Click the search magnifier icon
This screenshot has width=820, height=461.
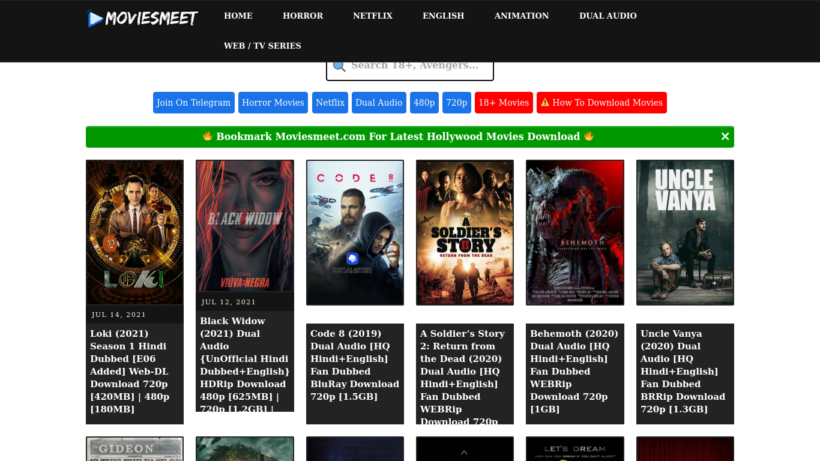[339, 66]
